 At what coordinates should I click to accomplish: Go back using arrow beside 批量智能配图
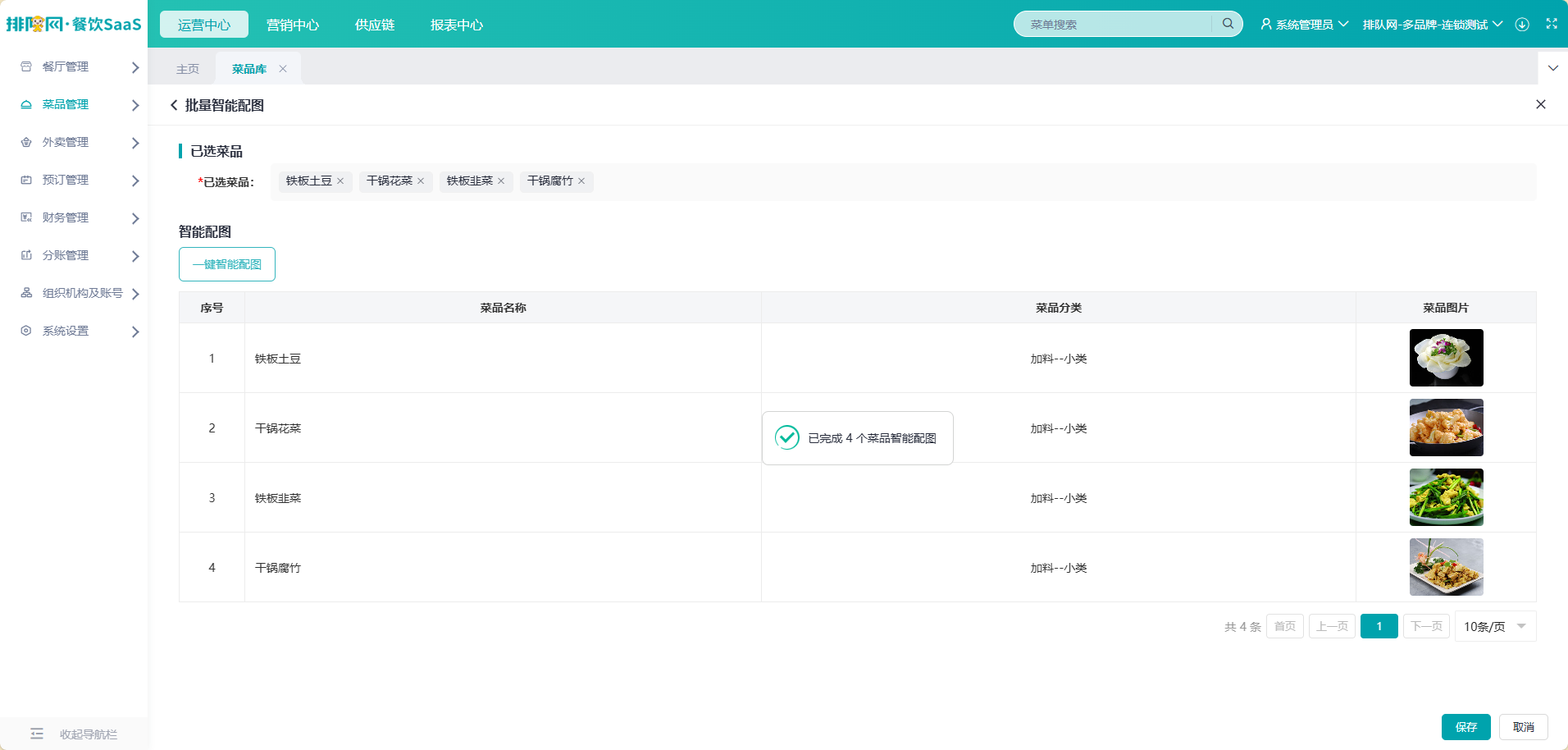174,105
